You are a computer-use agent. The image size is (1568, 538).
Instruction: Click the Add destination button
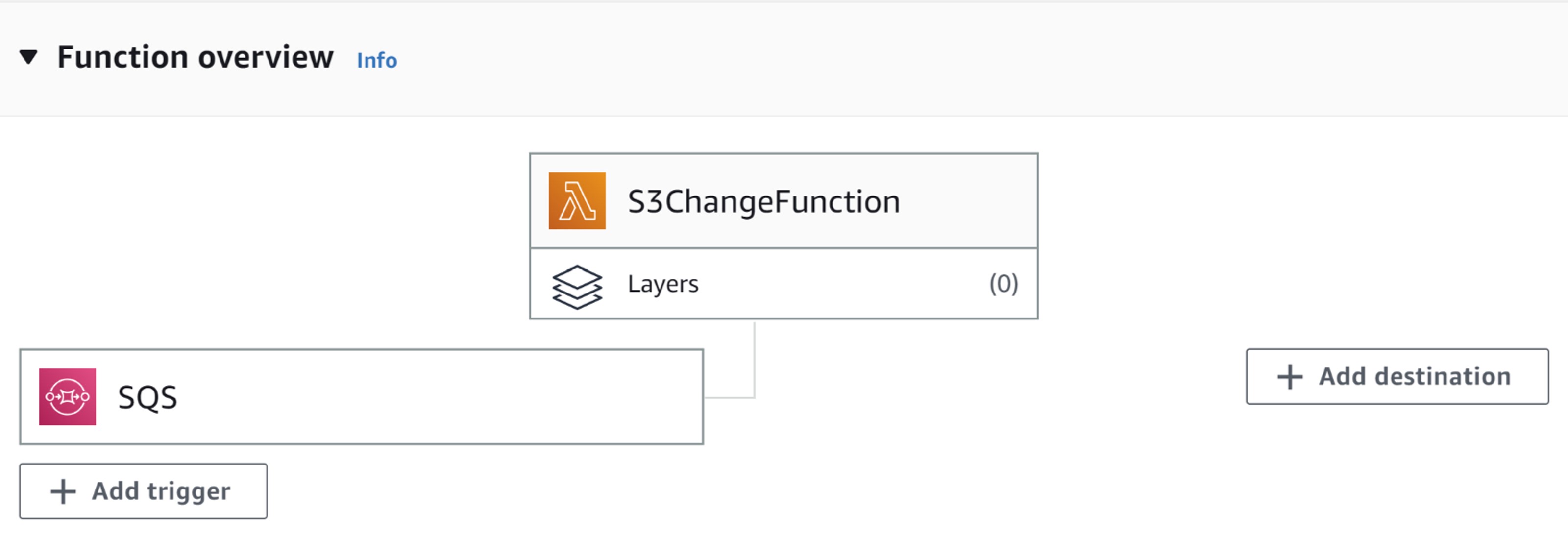[1397, 377]
